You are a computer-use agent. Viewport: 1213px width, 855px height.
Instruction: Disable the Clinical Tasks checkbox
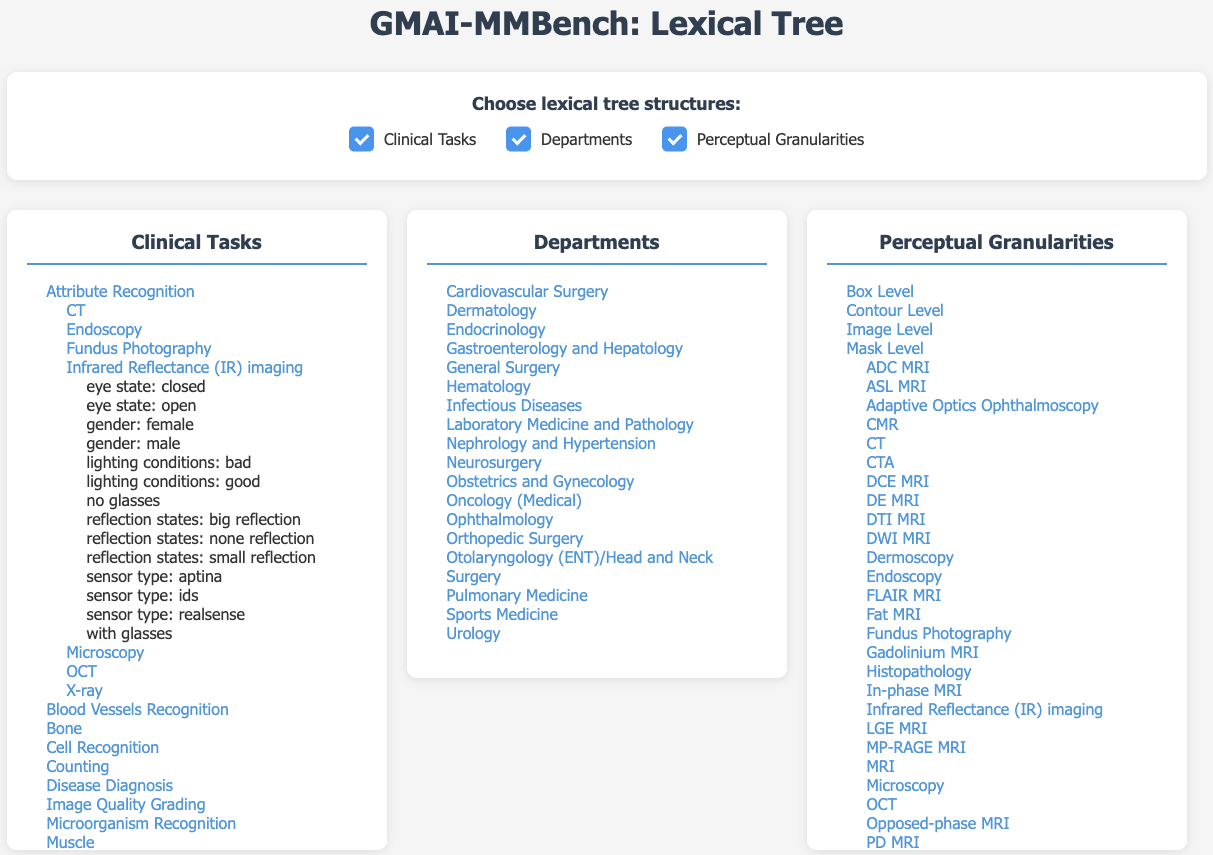pos(361,139)
